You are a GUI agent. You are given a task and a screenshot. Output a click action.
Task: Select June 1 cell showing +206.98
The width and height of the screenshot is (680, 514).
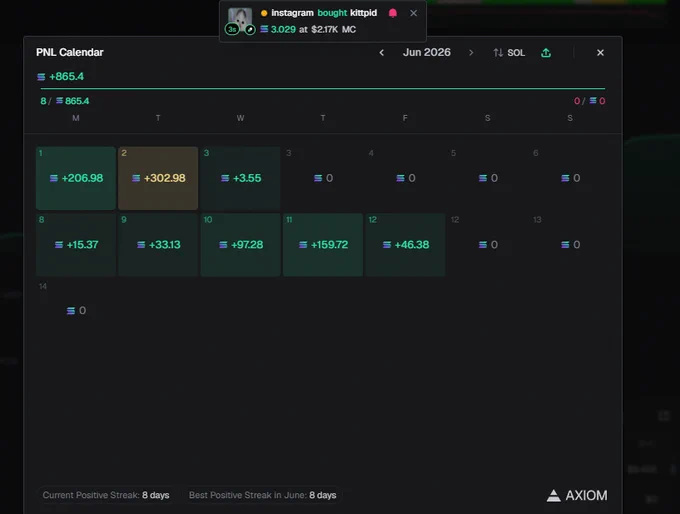[x=76, y=178]
